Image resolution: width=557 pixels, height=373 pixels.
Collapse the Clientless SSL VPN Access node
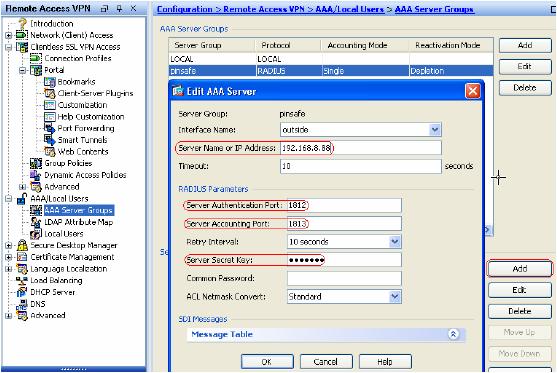point(9,47)
